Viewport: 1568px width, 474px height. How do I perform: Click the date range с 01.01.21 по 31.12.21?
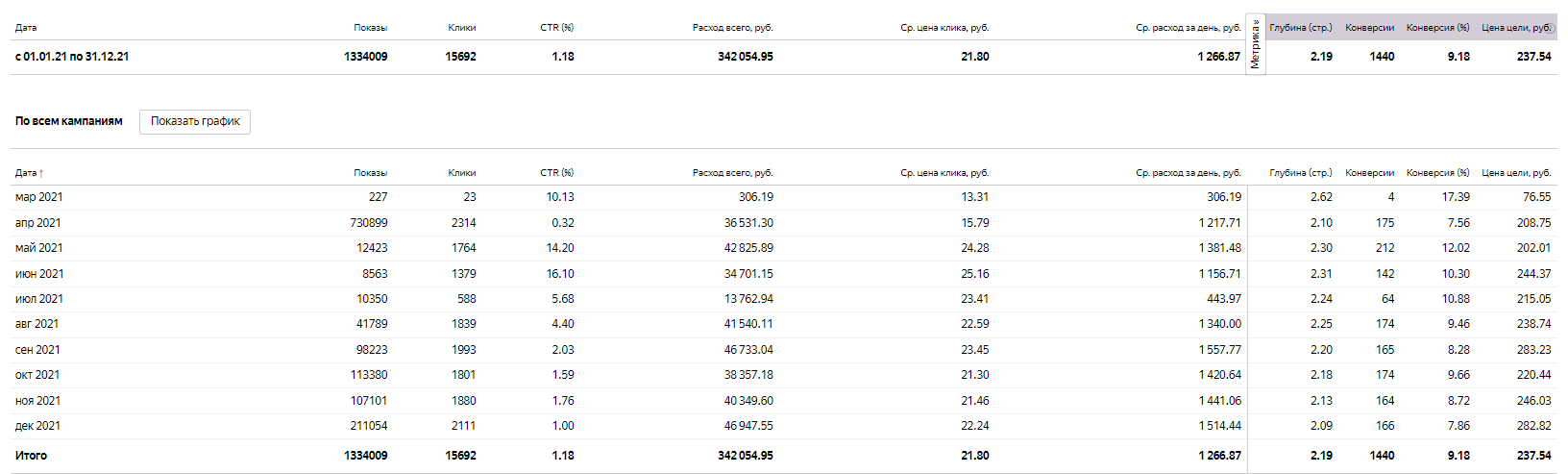tap(72, 57)
